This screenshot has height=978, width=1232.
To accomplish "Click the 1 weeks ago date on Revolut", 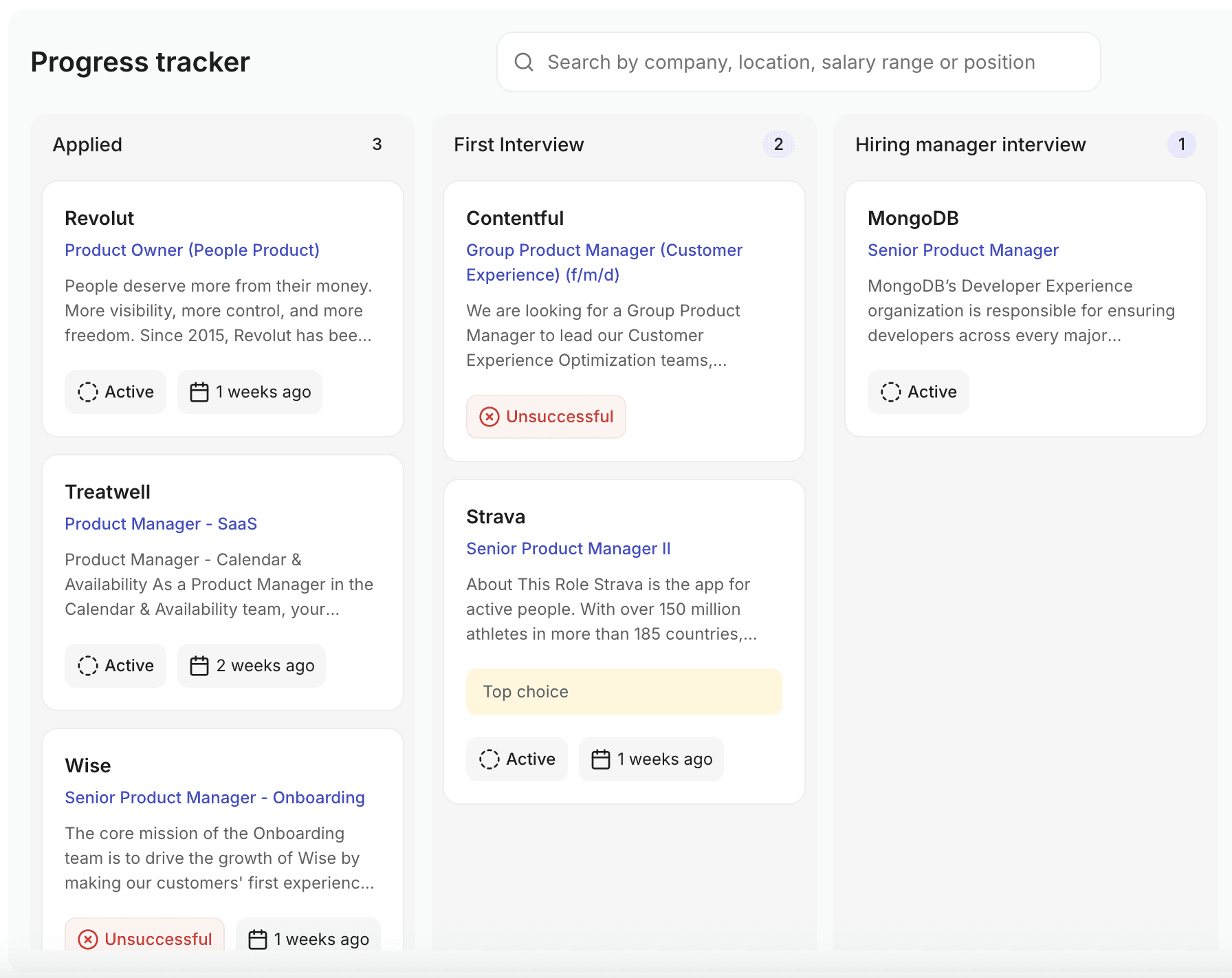I will (263, 392).
